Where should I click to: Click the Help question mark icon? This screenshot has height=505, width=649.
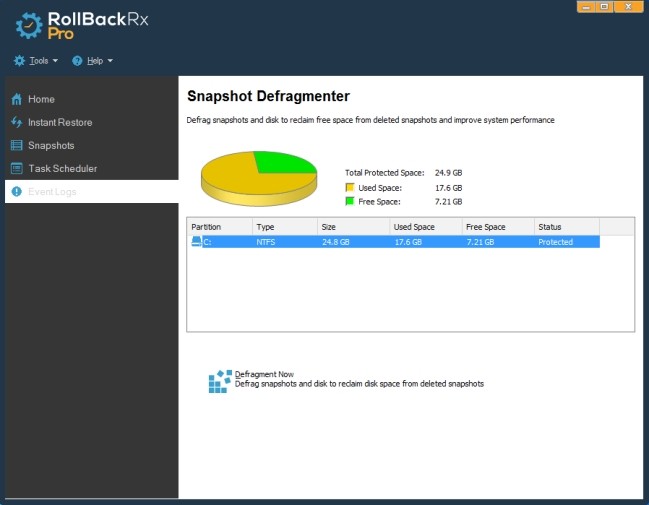[77, 61]
